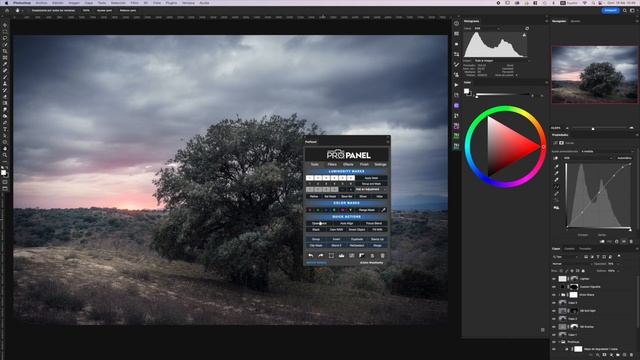Create new adjustment layer icon in Layers panel

pos(611,354)
